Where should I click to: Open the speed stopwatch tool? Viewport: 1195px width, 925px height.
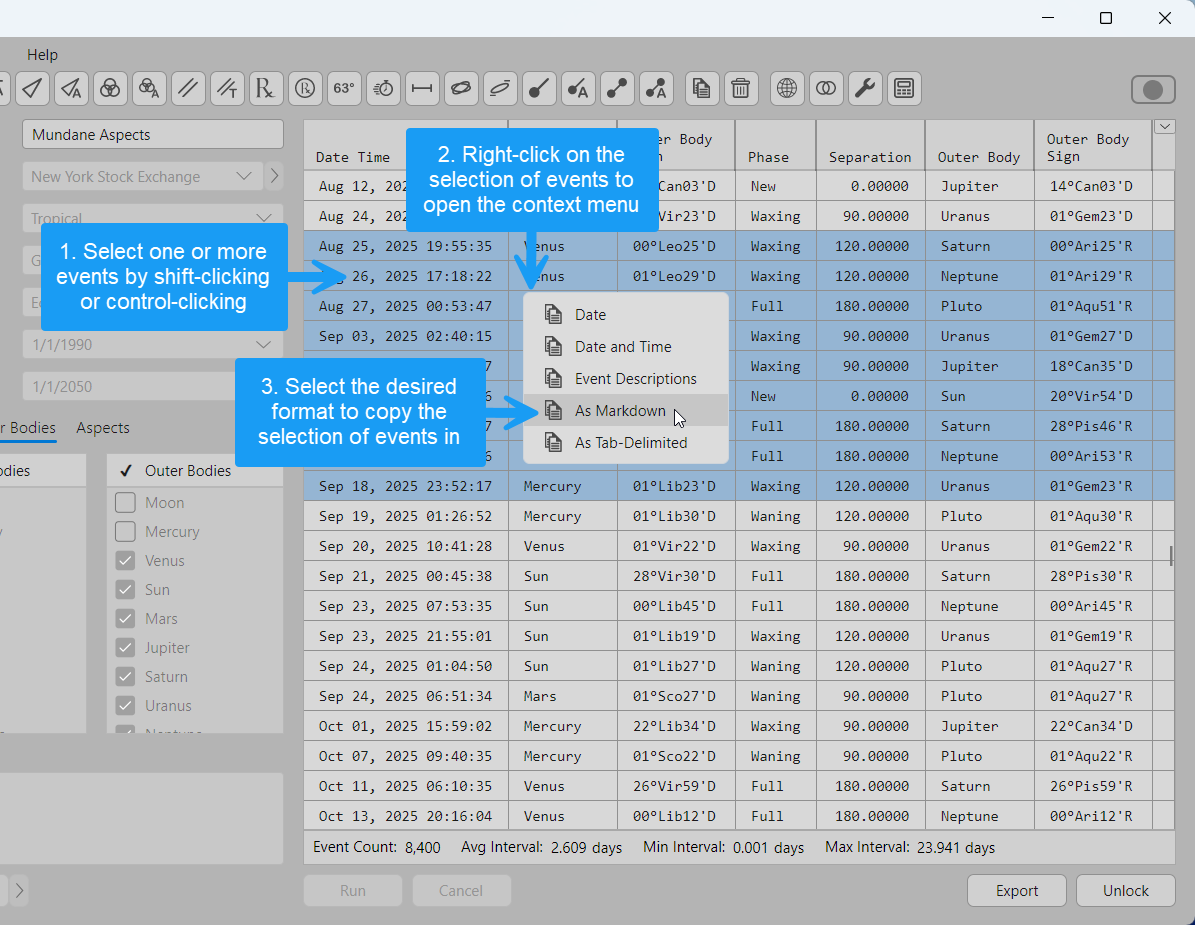click(x=383, y=88)
